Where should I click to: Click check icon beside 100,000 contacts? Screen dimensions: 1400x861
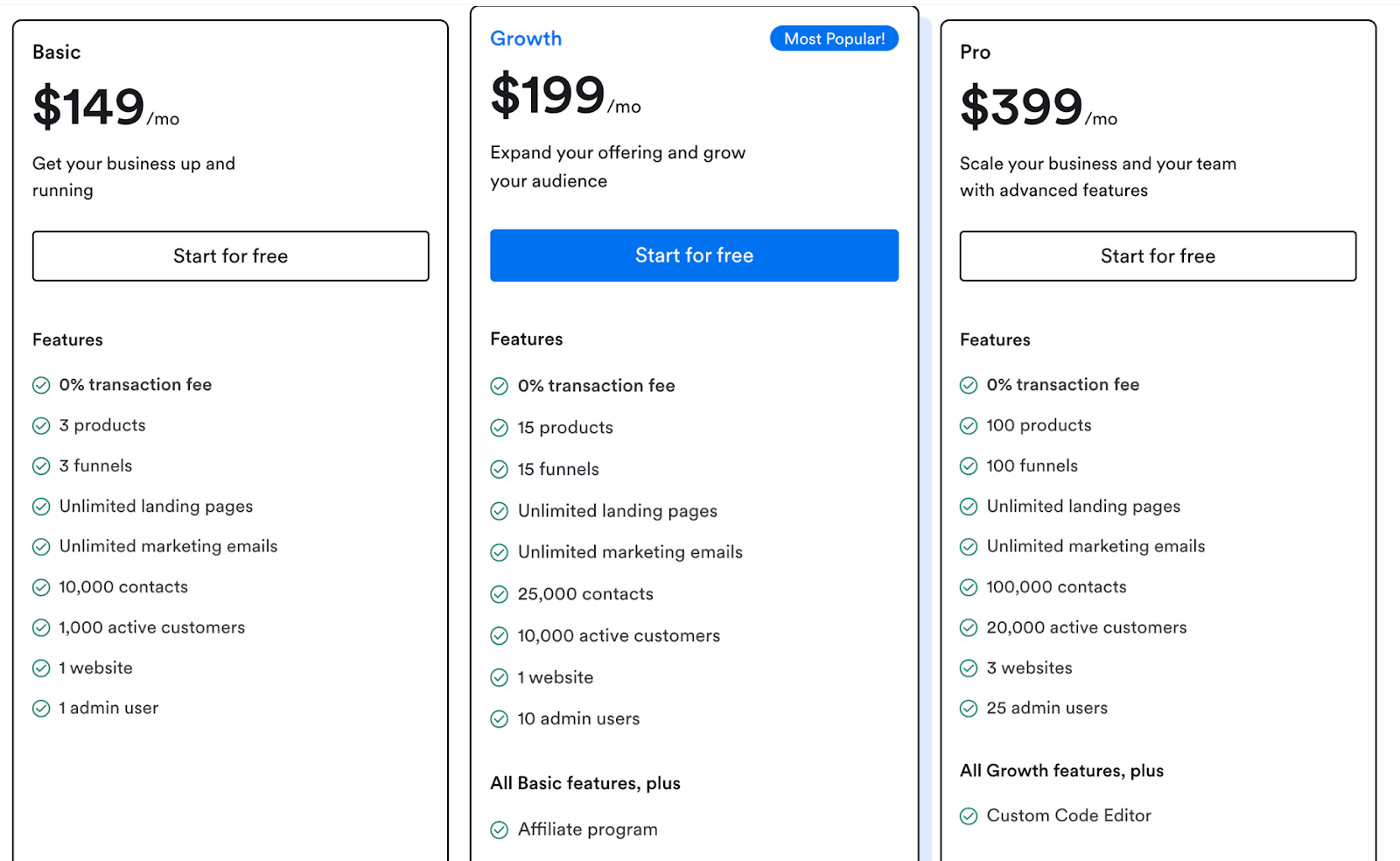[x=968, y=587]
